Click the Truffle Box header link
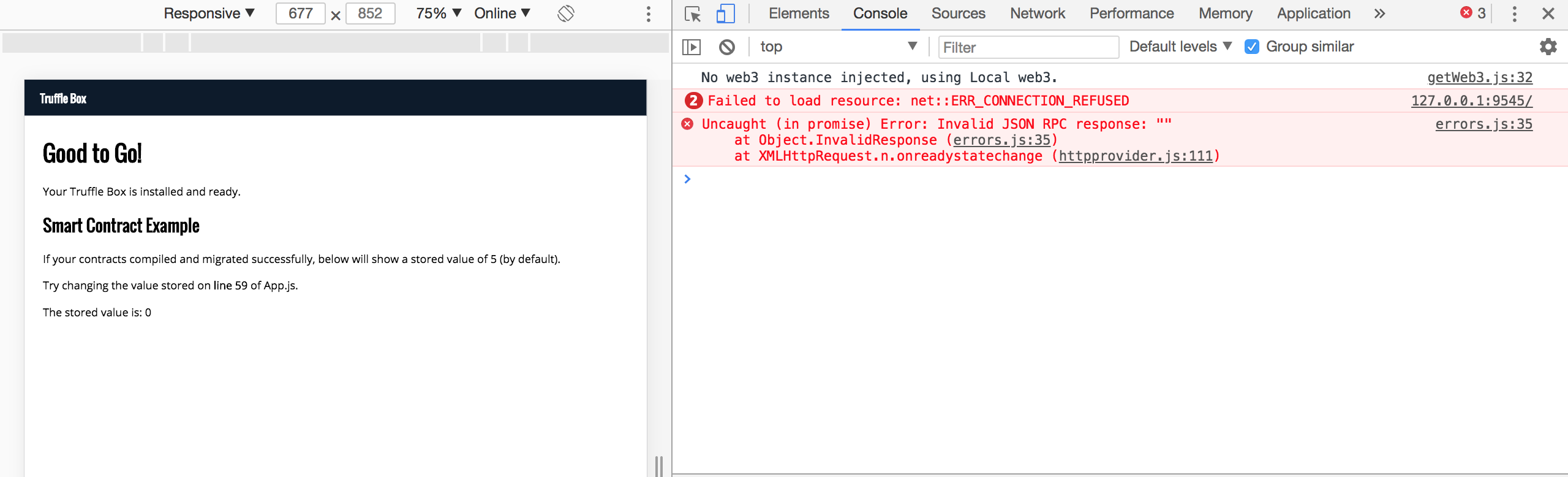 (63, 98)
